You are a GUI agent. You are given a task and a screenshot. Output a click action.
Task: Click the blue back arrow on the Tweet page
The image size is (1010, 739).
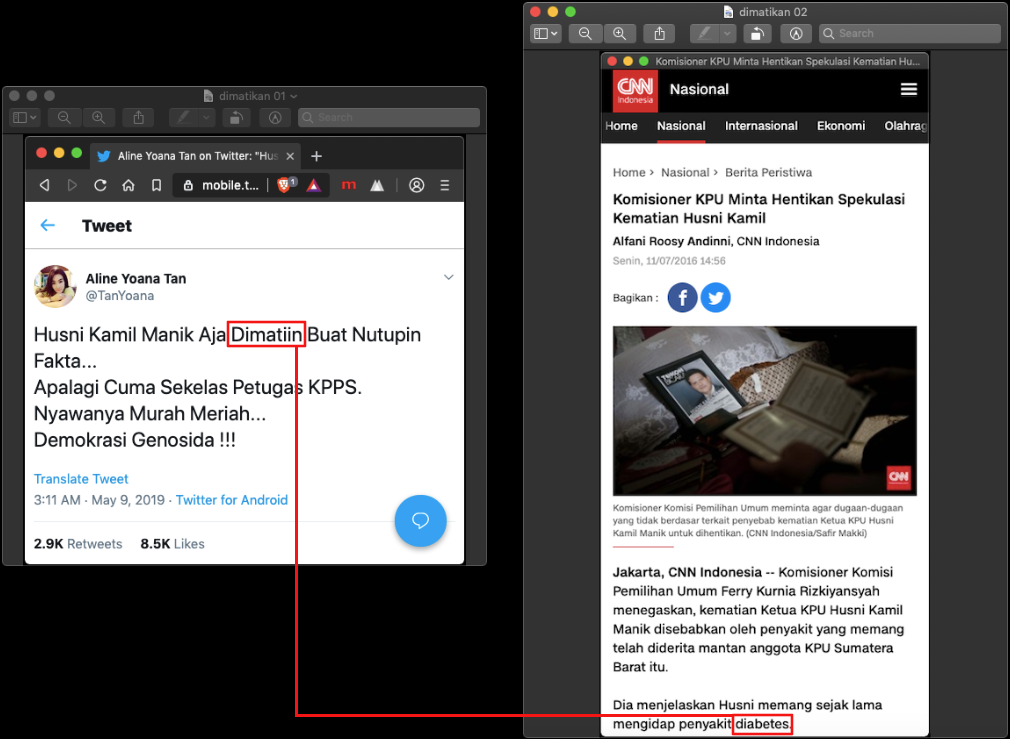[48, 226]
